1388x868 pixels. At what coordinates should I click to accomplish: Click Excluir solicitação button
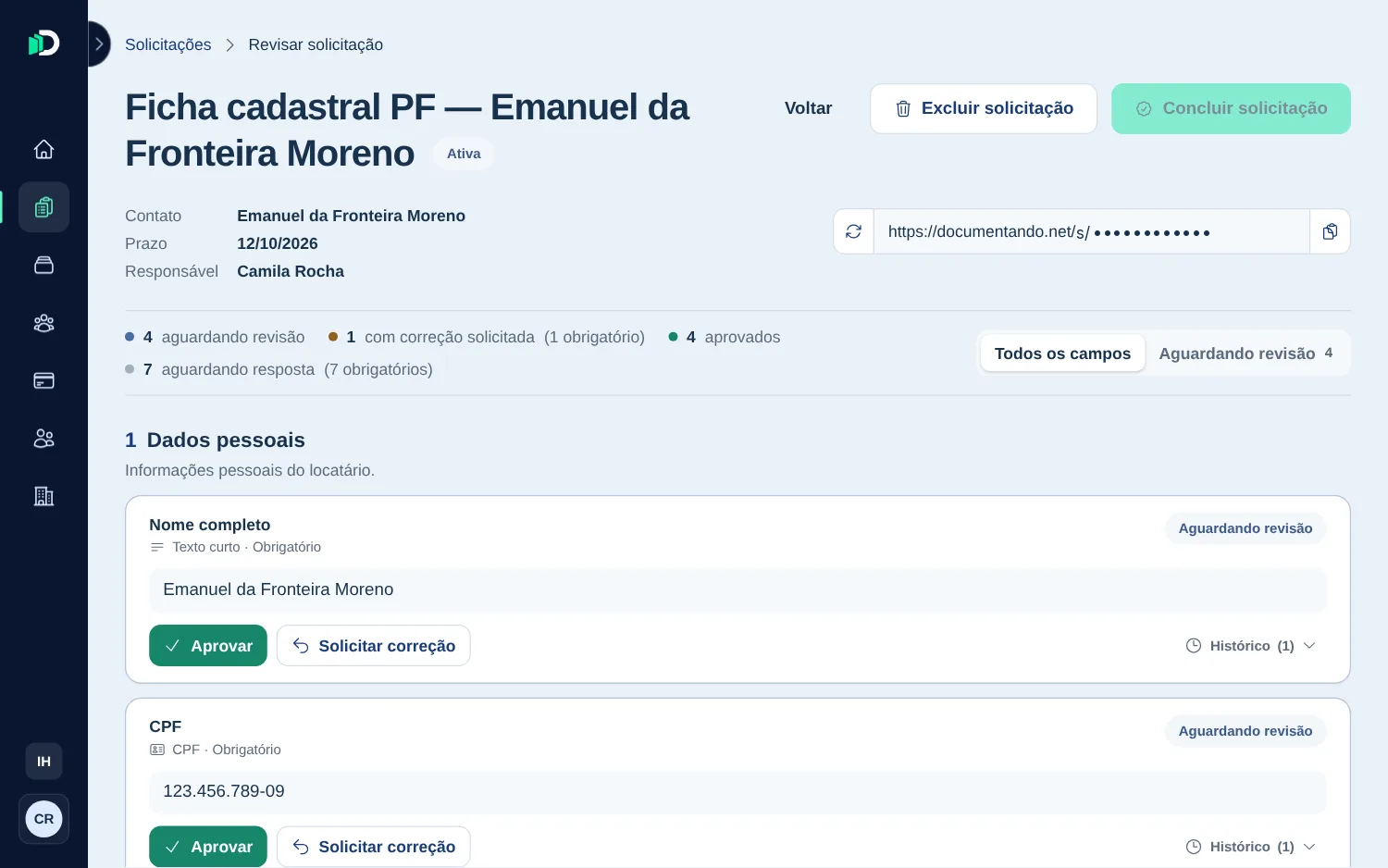(984, 108)
